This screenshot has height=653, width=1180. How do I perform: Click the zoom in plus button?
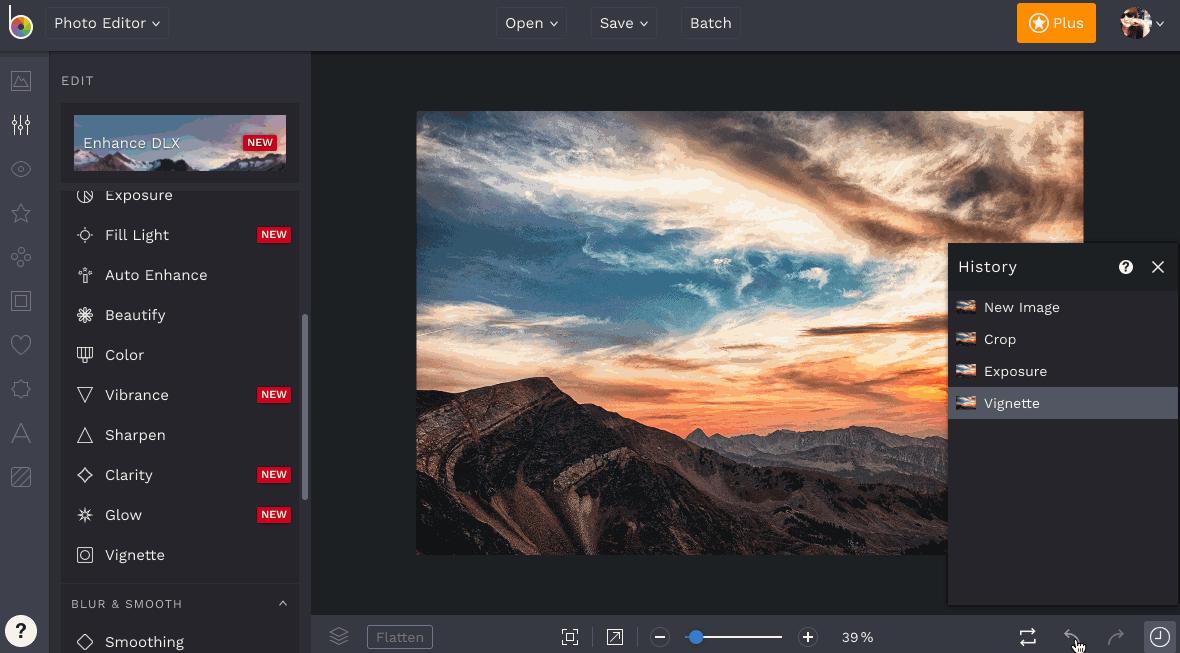point(807,637)
